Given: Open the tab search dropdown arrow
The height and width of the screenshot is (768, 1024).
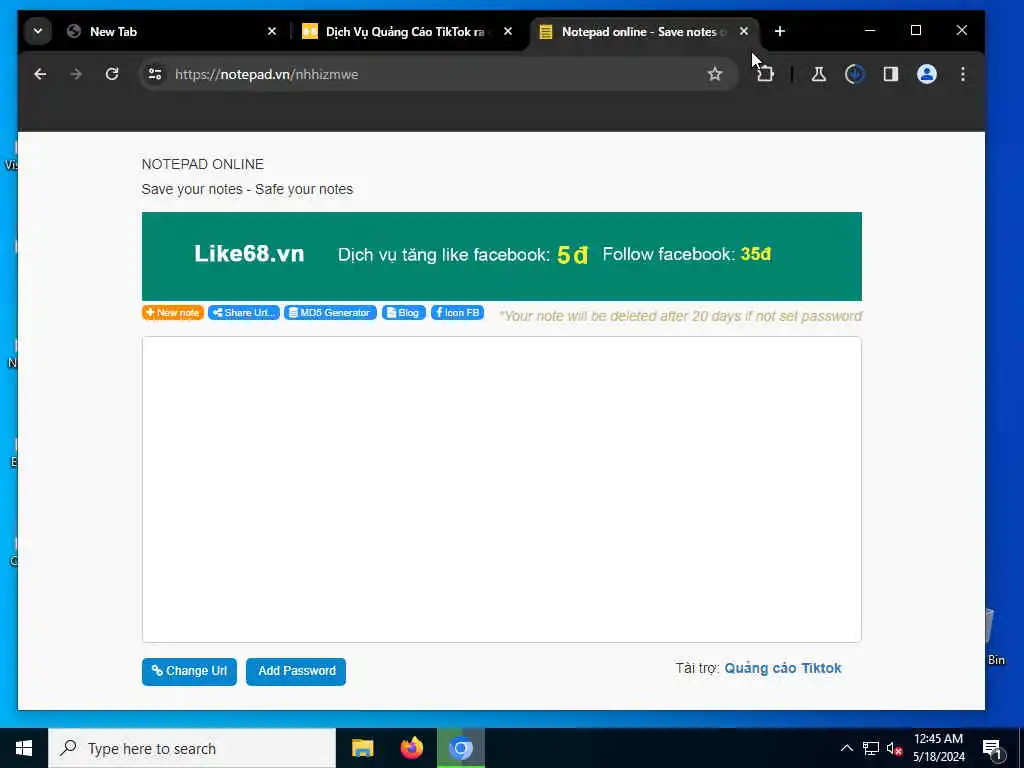Looking at the screenshot, I should point(38,31).
